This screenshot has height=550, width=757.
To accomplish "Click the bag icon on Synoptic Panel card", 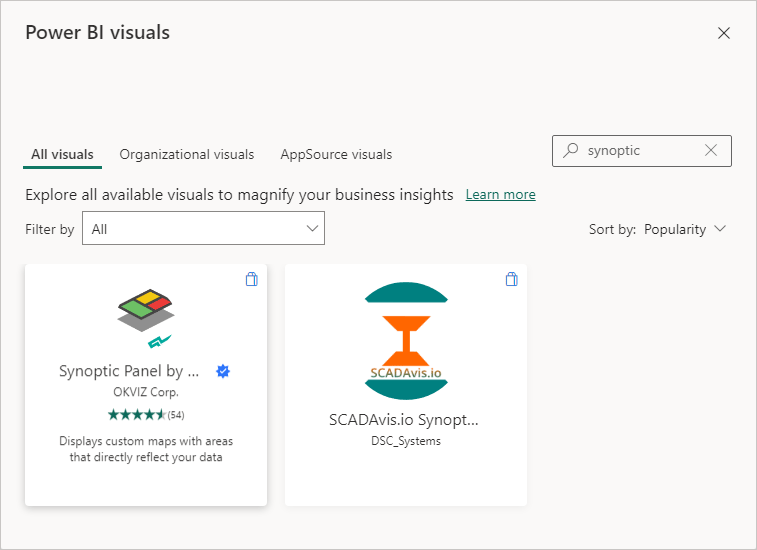I will pyautogui.click(x=251, y=280).
